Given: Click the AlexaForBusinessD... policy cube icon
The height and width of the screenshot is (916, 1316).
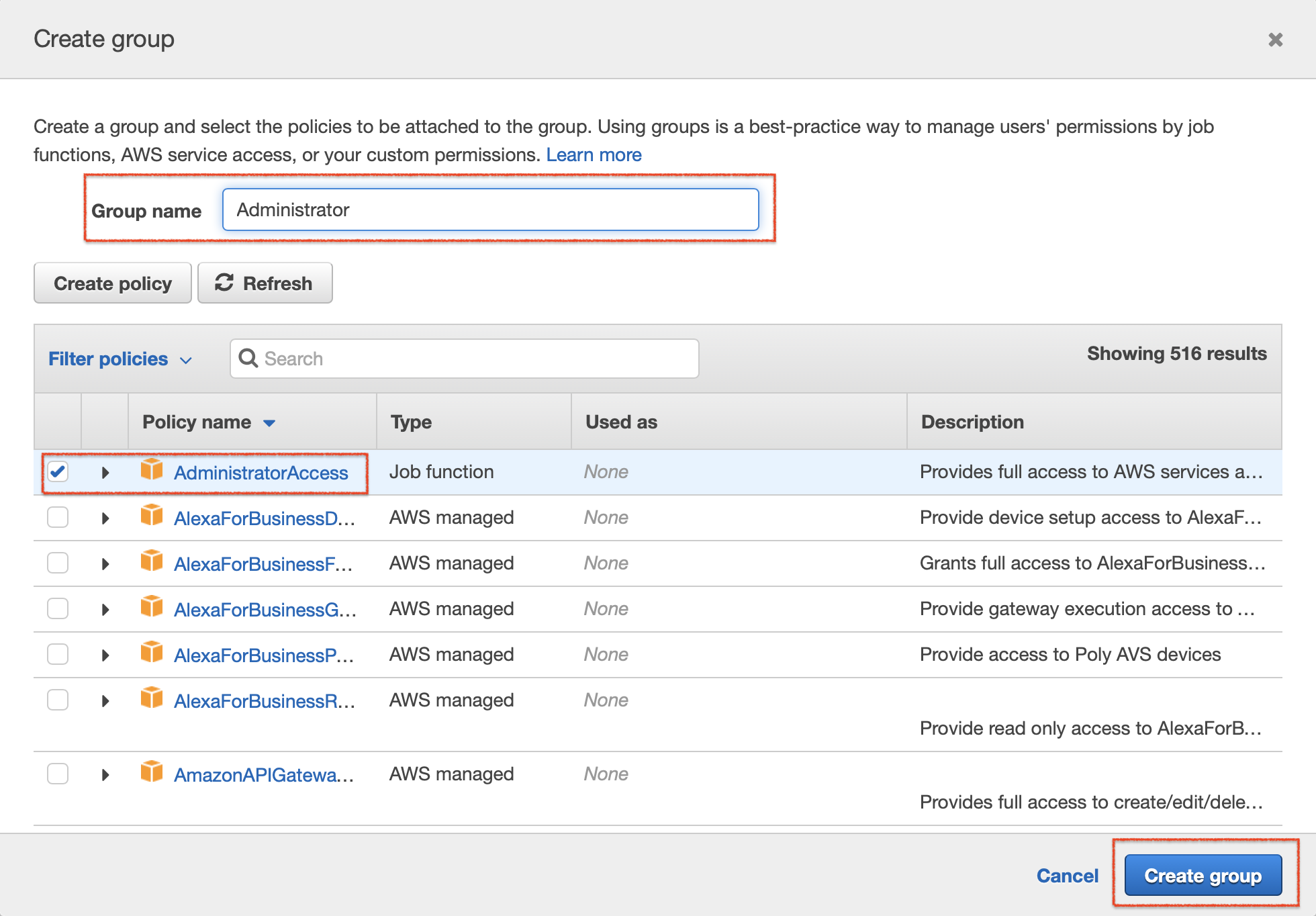Looking at the screenshot, I should 152,515.
